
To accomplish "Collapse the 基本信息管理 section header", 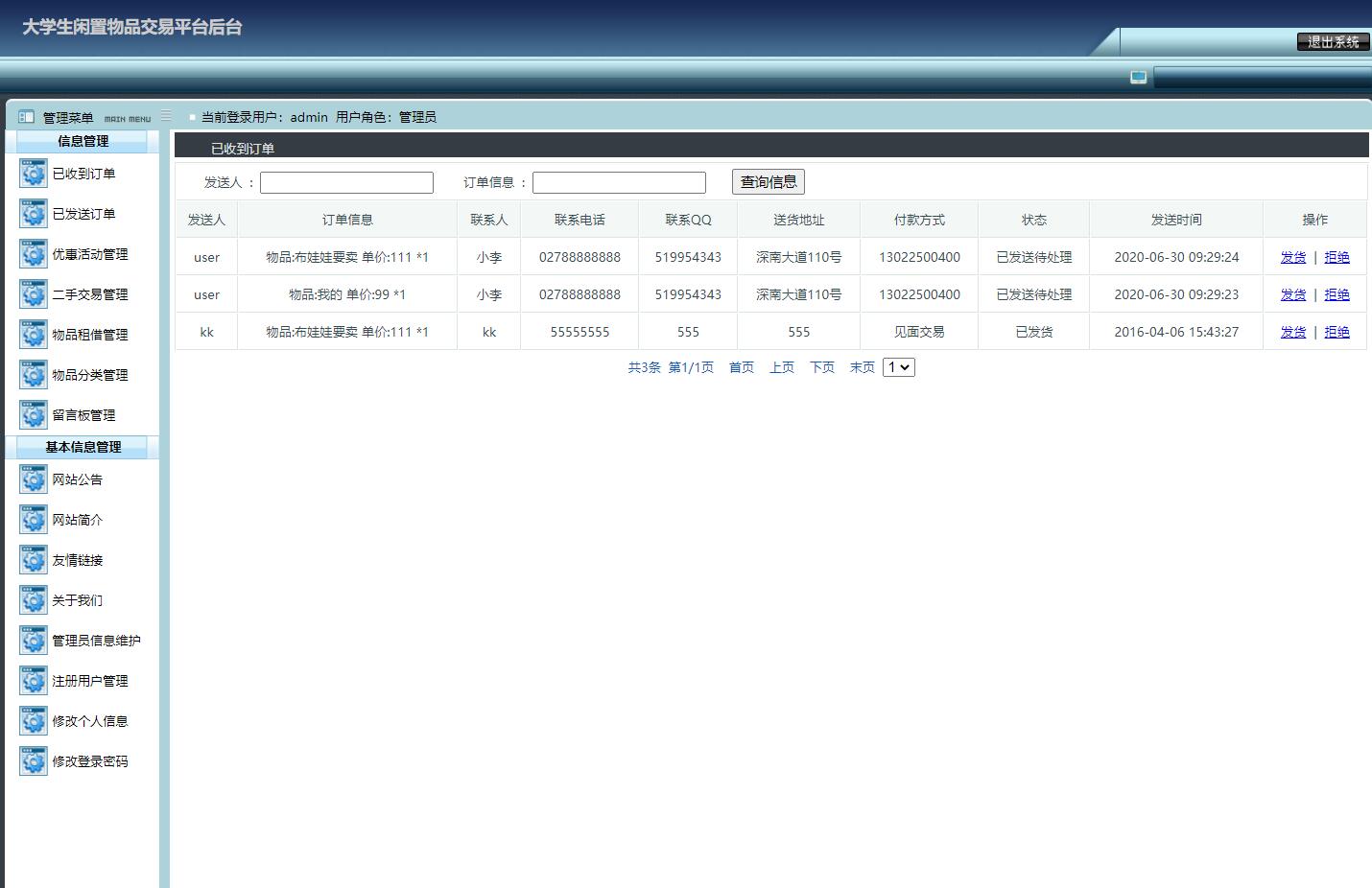I will click(82, 447).
